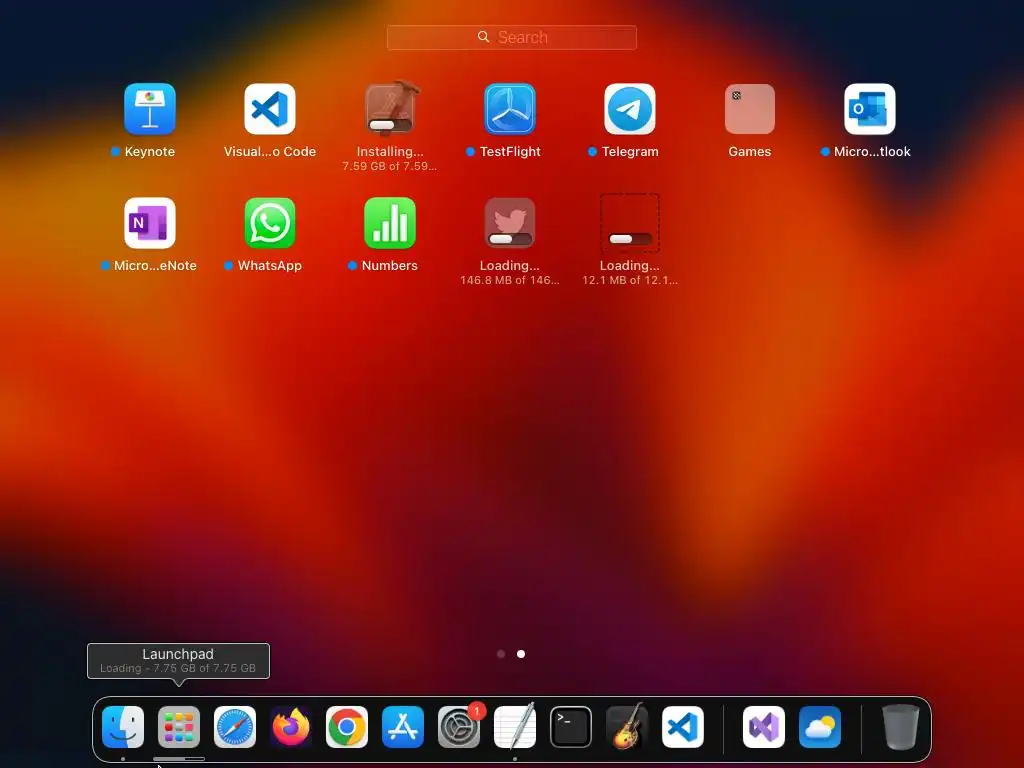Launch Firefox from the Dock
This screenshot has width=1024, height=768.
(291, 727)
